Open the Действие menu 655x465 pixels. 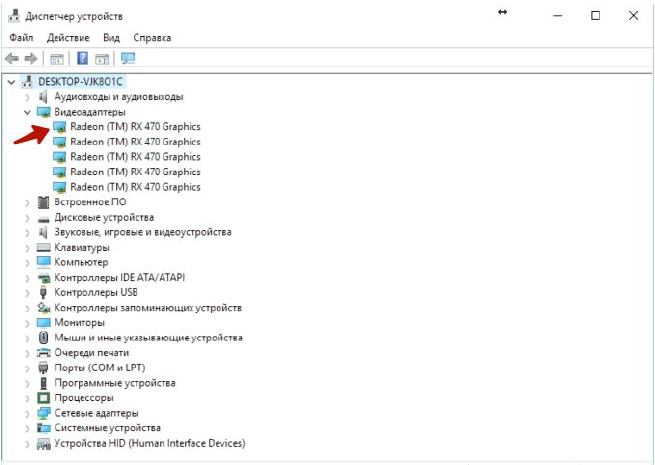point(68,38)
